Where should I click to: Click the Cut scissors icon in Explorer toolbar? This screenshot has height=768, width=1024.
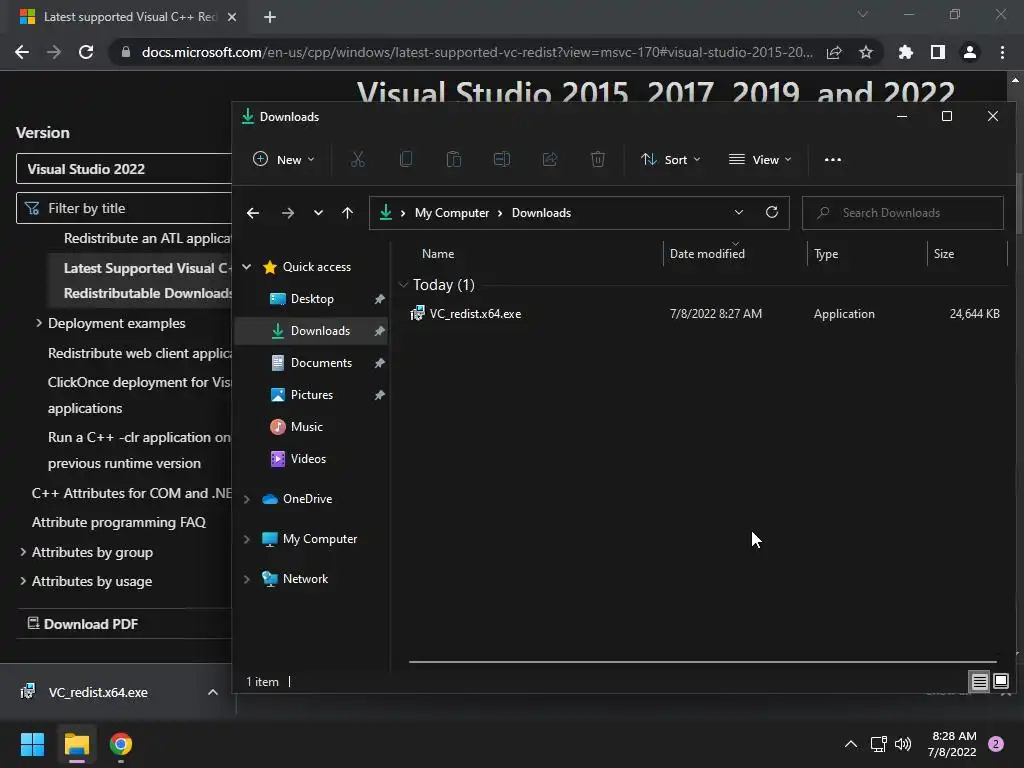pos(357,159)
